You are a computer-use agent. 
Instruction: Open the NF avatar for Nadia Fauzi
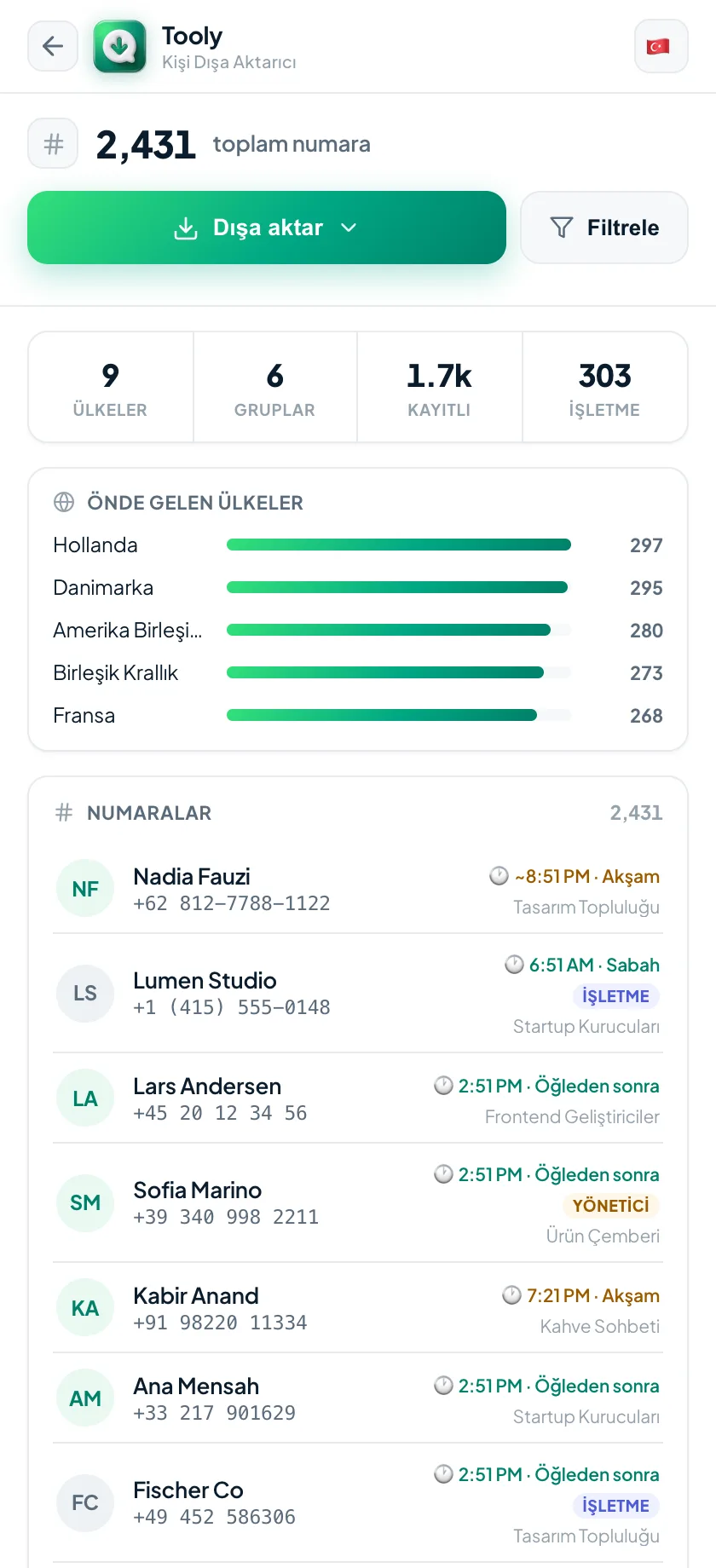[85, 889]
